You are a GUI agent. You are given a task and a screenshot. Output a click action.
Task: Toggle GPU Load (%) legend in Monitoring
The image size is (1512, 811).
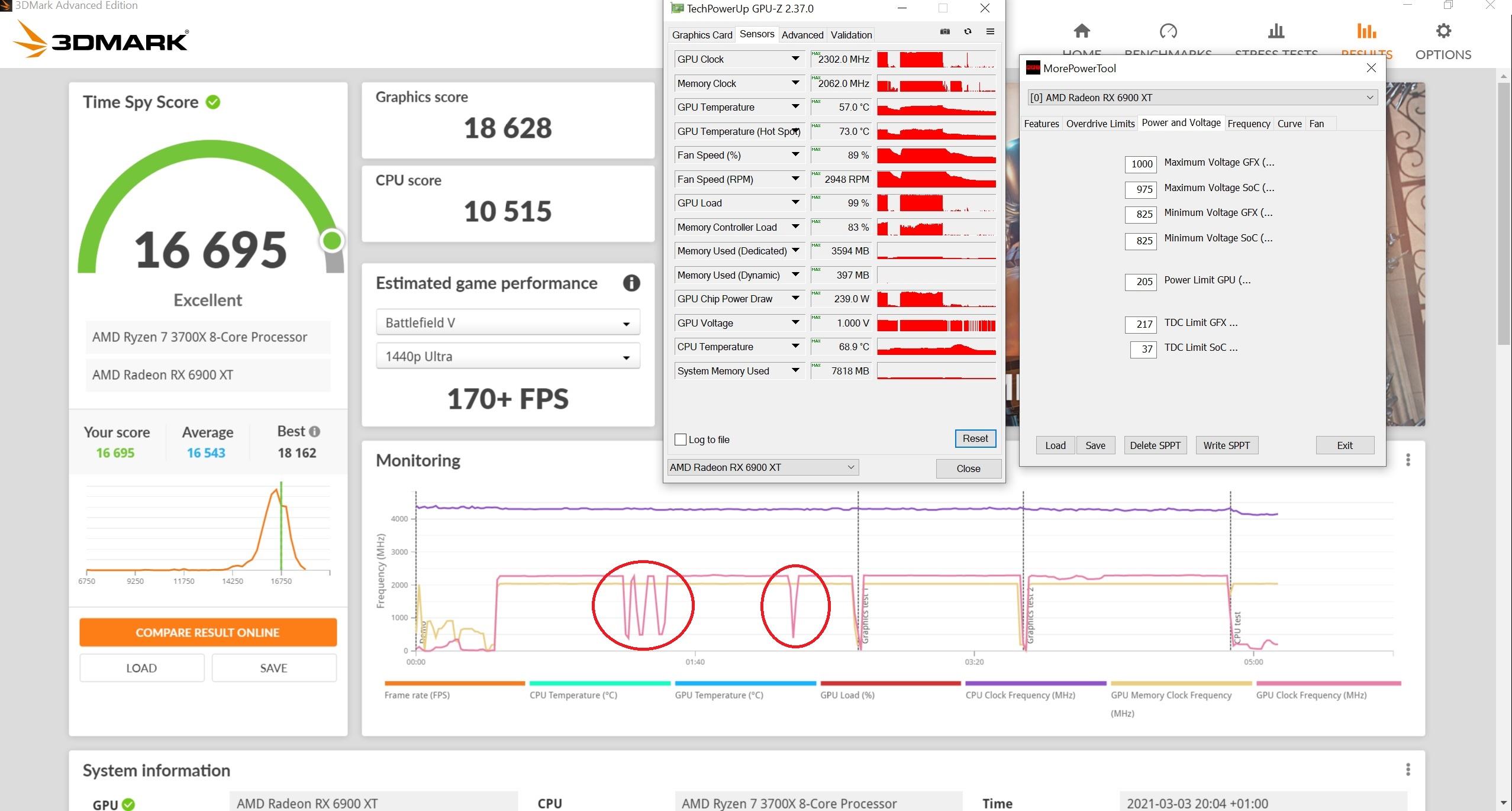click(x=890, y=690)
